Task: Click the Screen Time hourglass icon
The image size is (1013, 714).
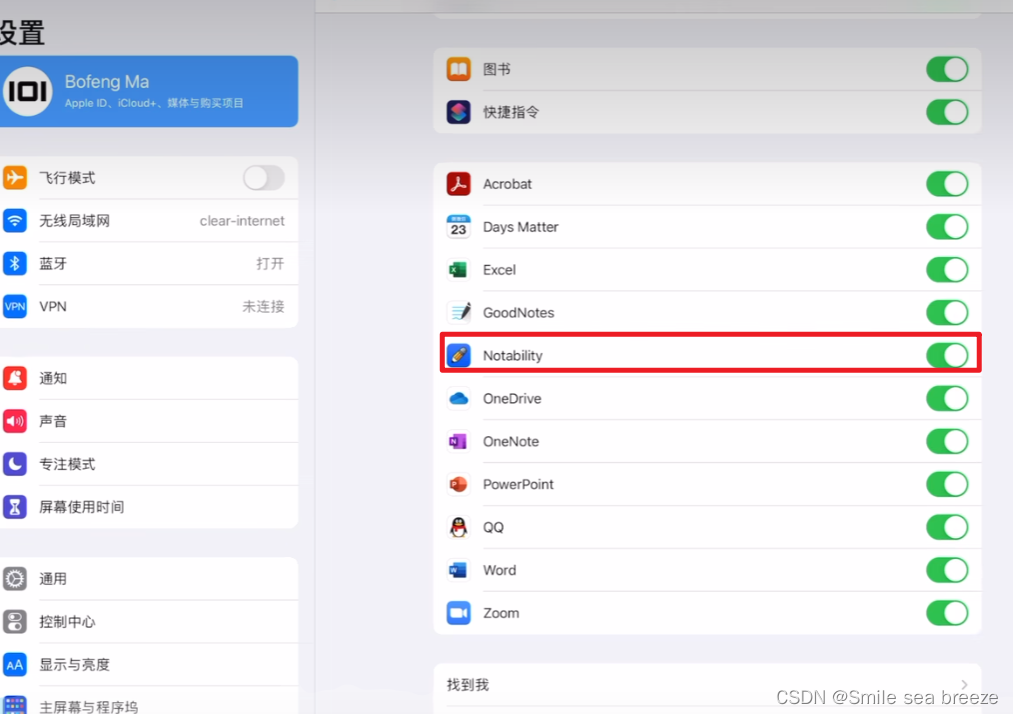Action: (x=15, y=507)
